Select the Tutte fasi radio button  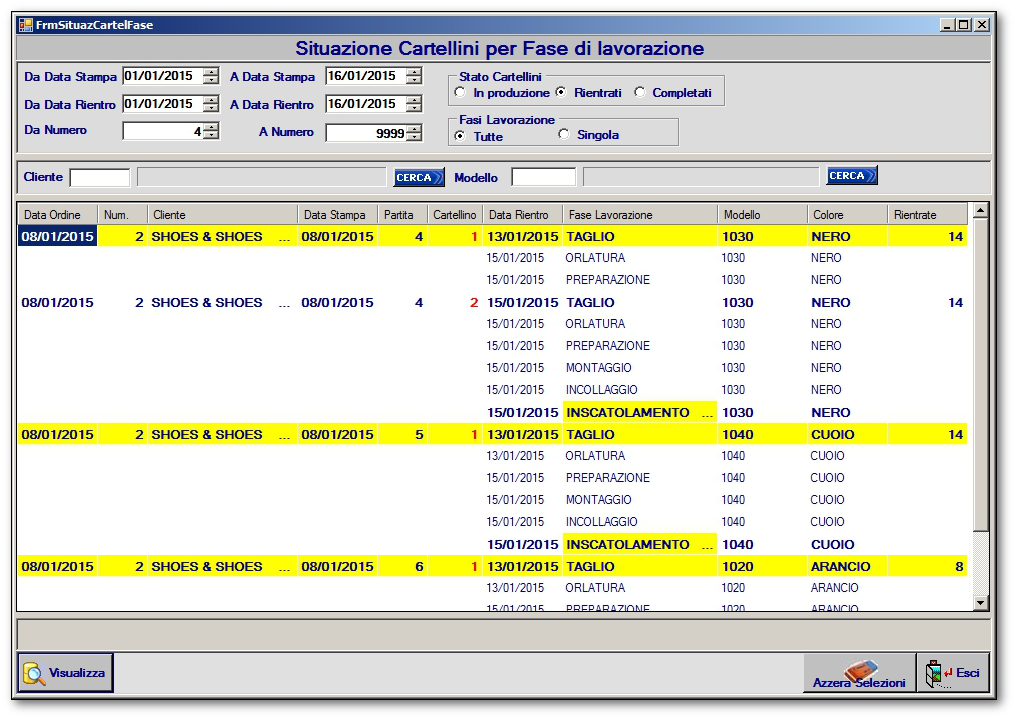460,136
